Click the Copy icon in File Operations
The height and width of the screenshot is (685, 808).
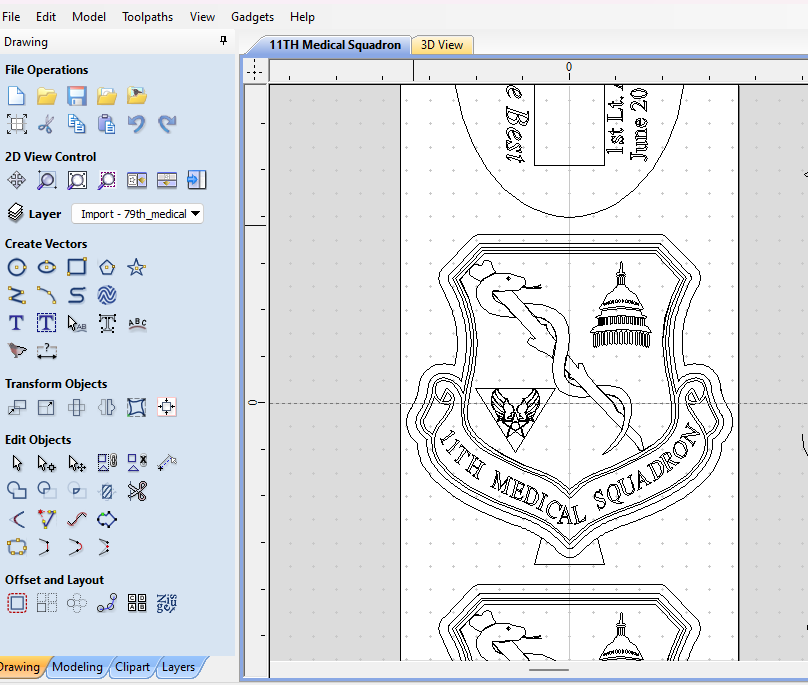coord(76,124)
